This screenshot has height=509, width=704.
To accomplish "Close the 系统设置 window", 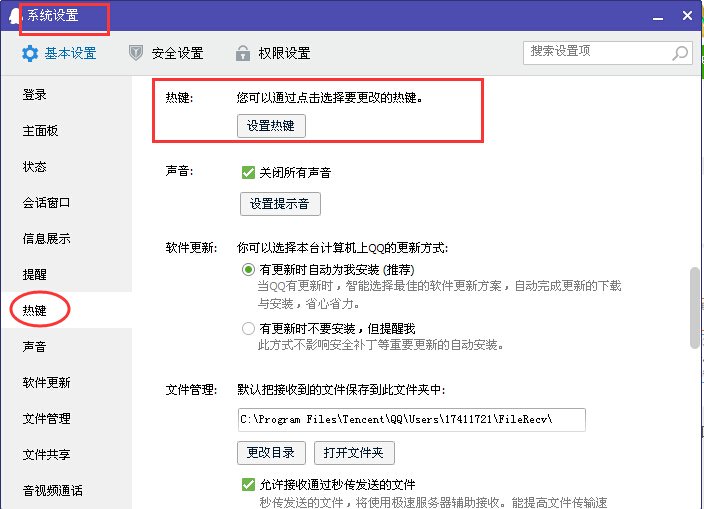I will pyautogui.click(x=687, y=16).
